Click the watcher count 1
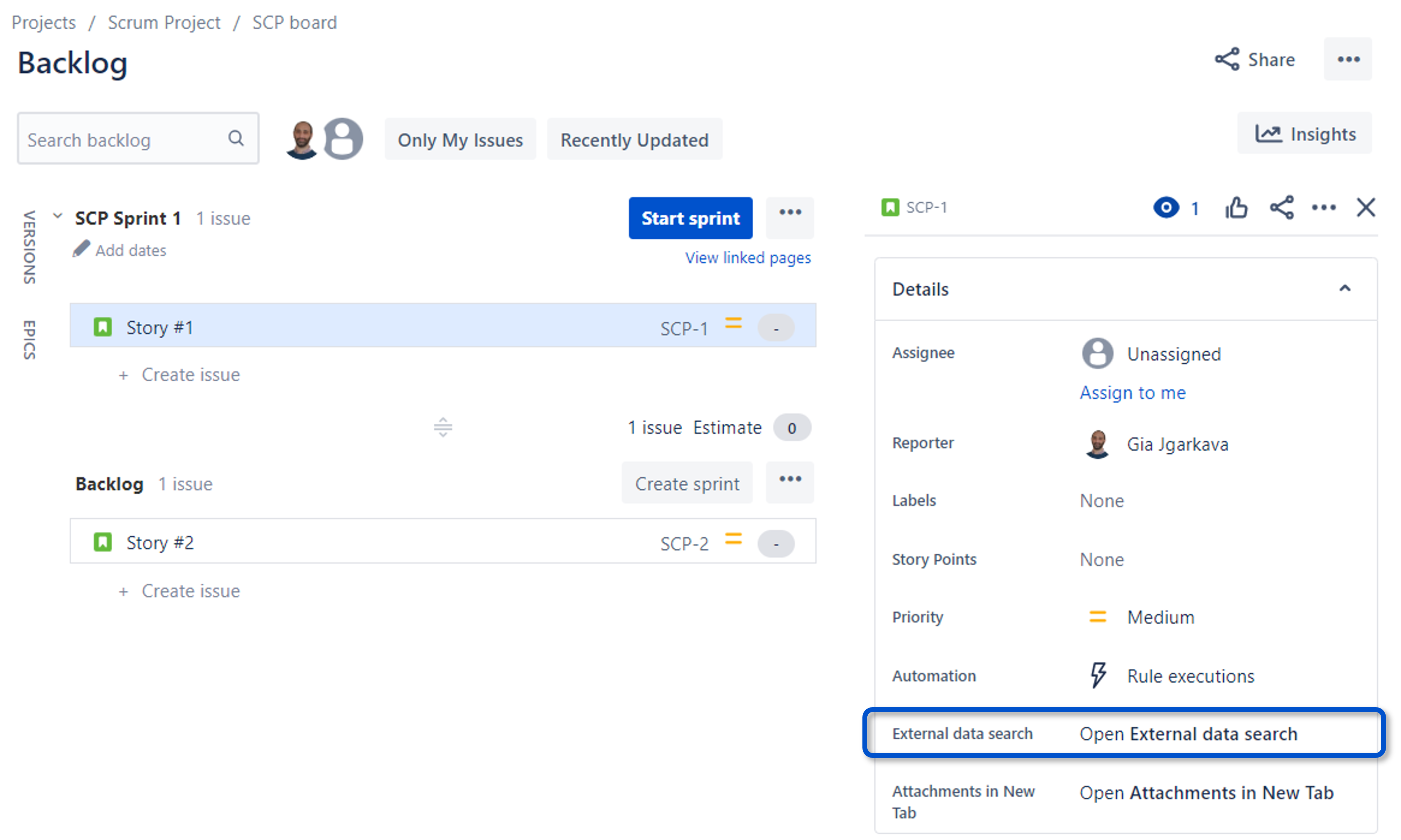The width and height of the screenshot is (1401, 840). (1195, 209)
